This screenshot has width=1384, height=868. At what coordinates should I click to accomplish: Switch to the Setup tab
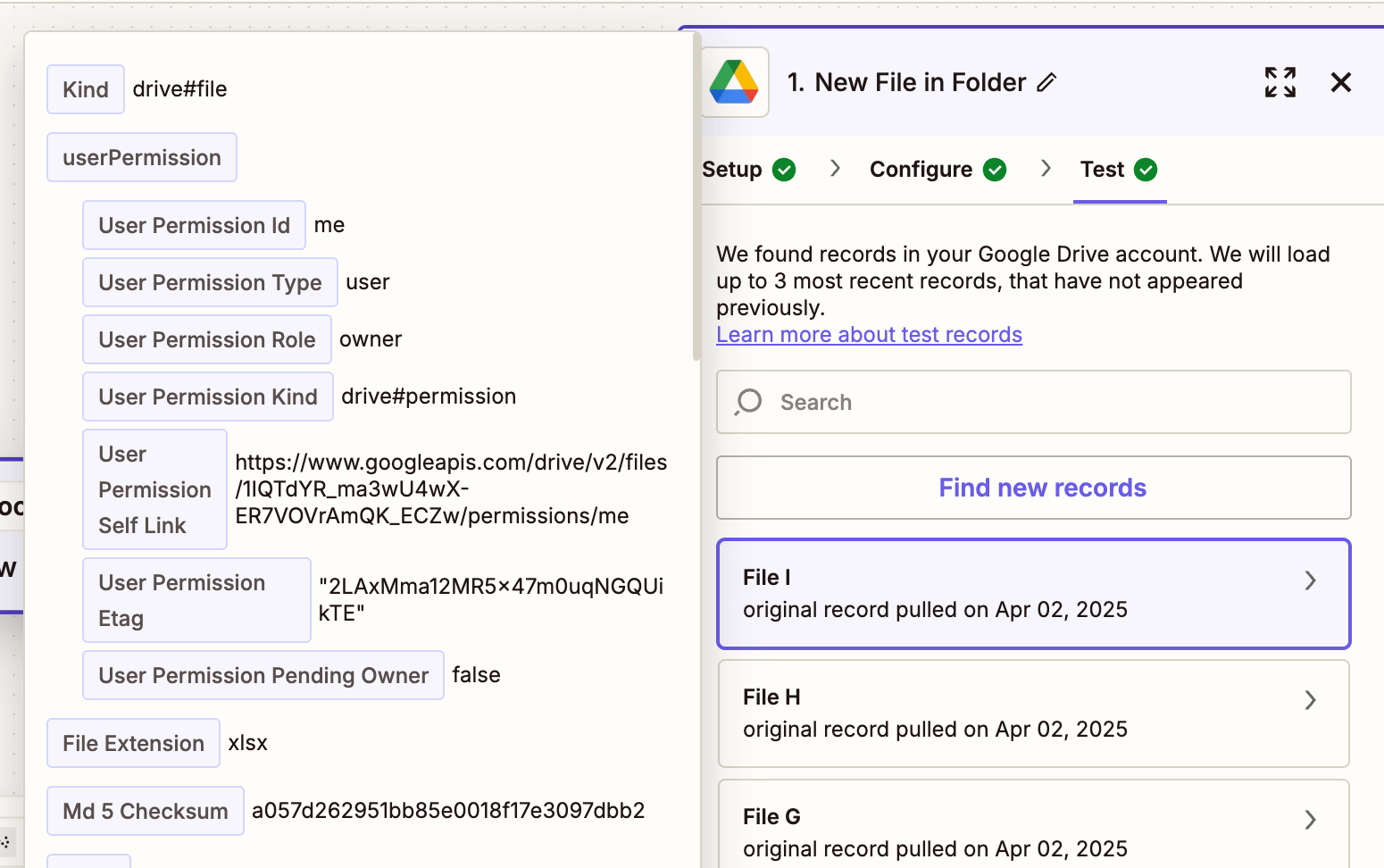[x=732, y=169]
